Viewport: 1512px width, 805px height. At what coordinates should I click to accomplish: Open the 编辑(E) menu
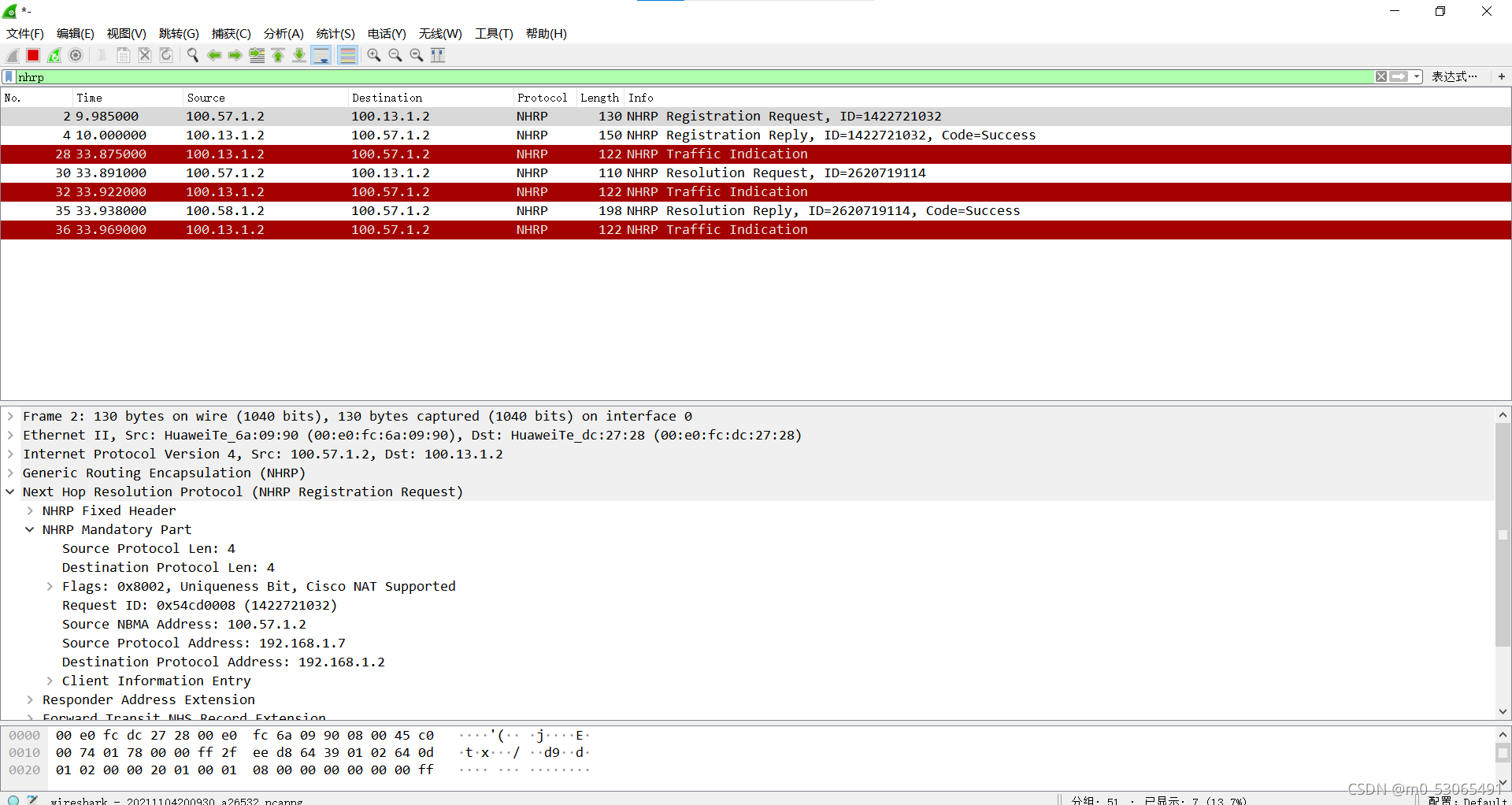click(76, 34)
